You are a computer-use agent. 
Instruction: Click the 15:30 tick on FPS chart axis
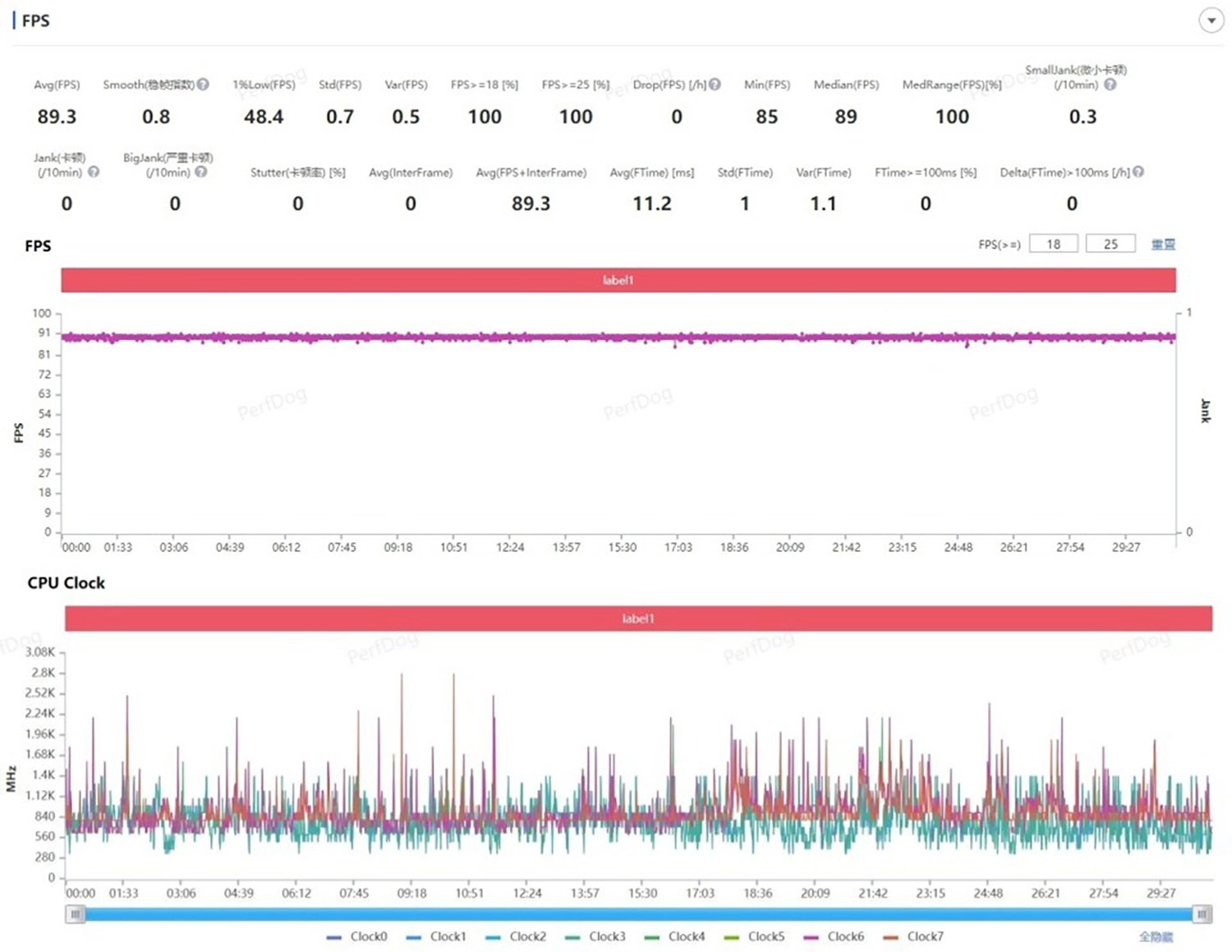[x=623, y=547]
